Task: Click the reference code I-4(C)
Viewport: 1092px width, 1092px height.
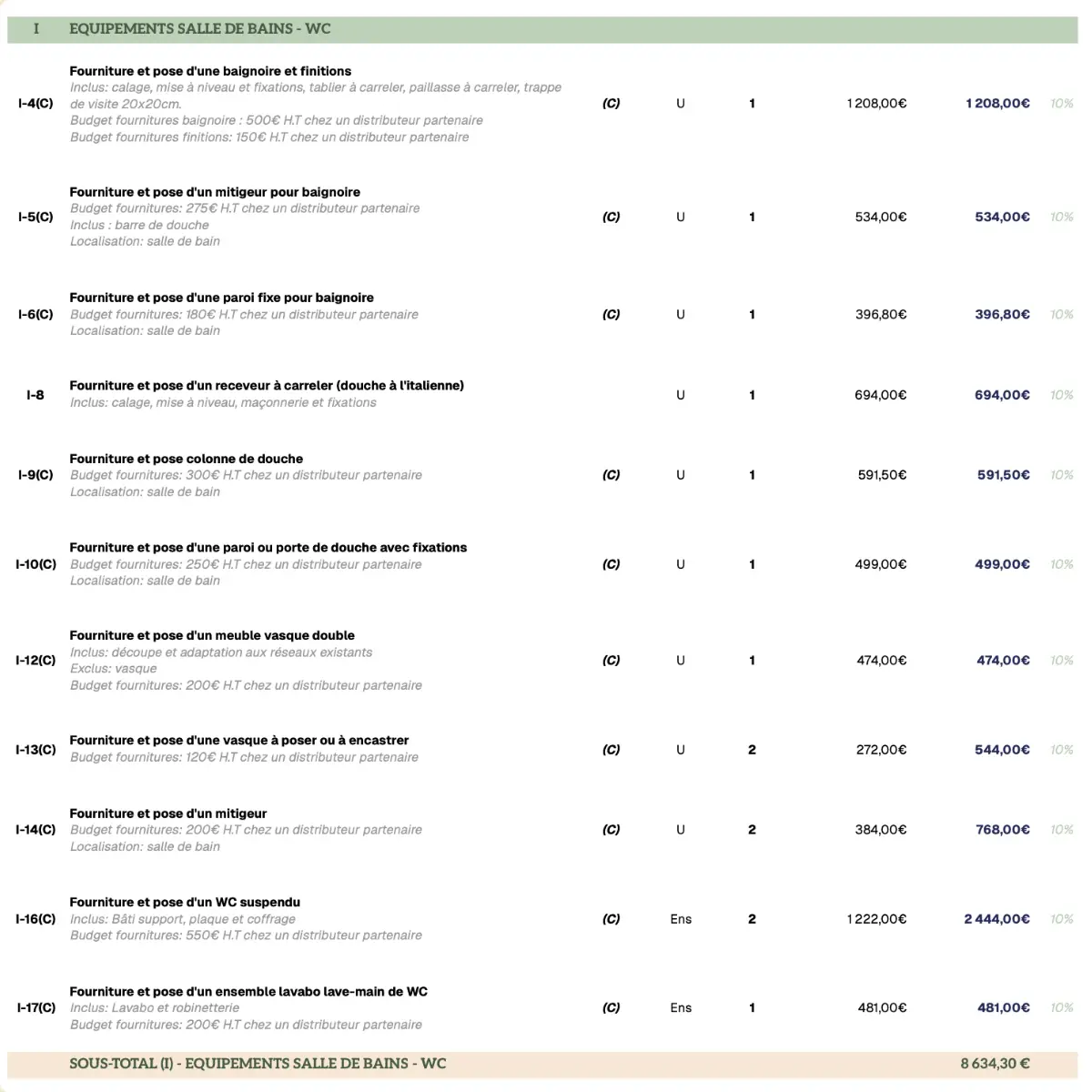Action: [35, 104]
